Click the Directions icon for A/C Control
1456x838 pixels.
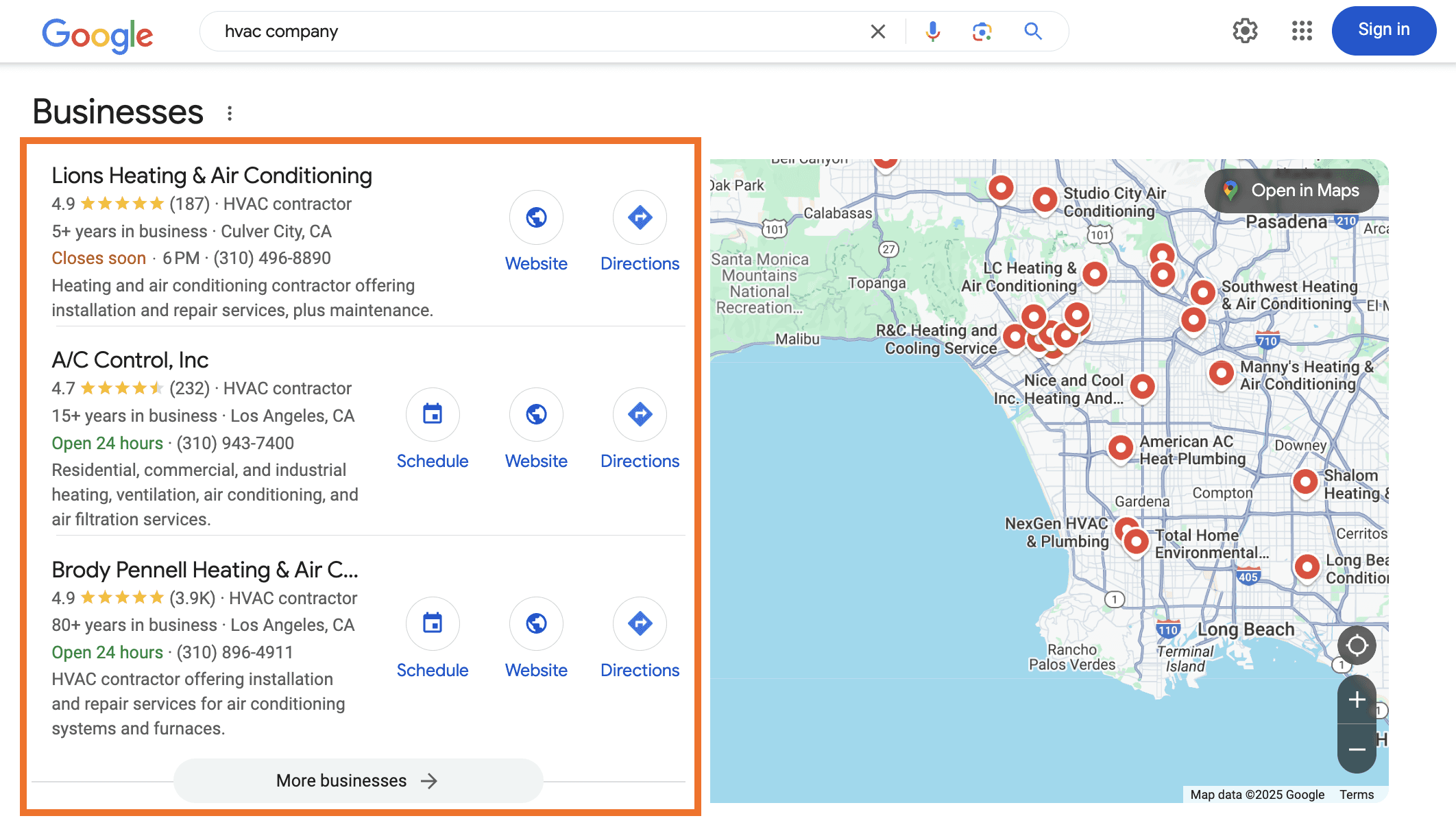[x=640, y=414]
